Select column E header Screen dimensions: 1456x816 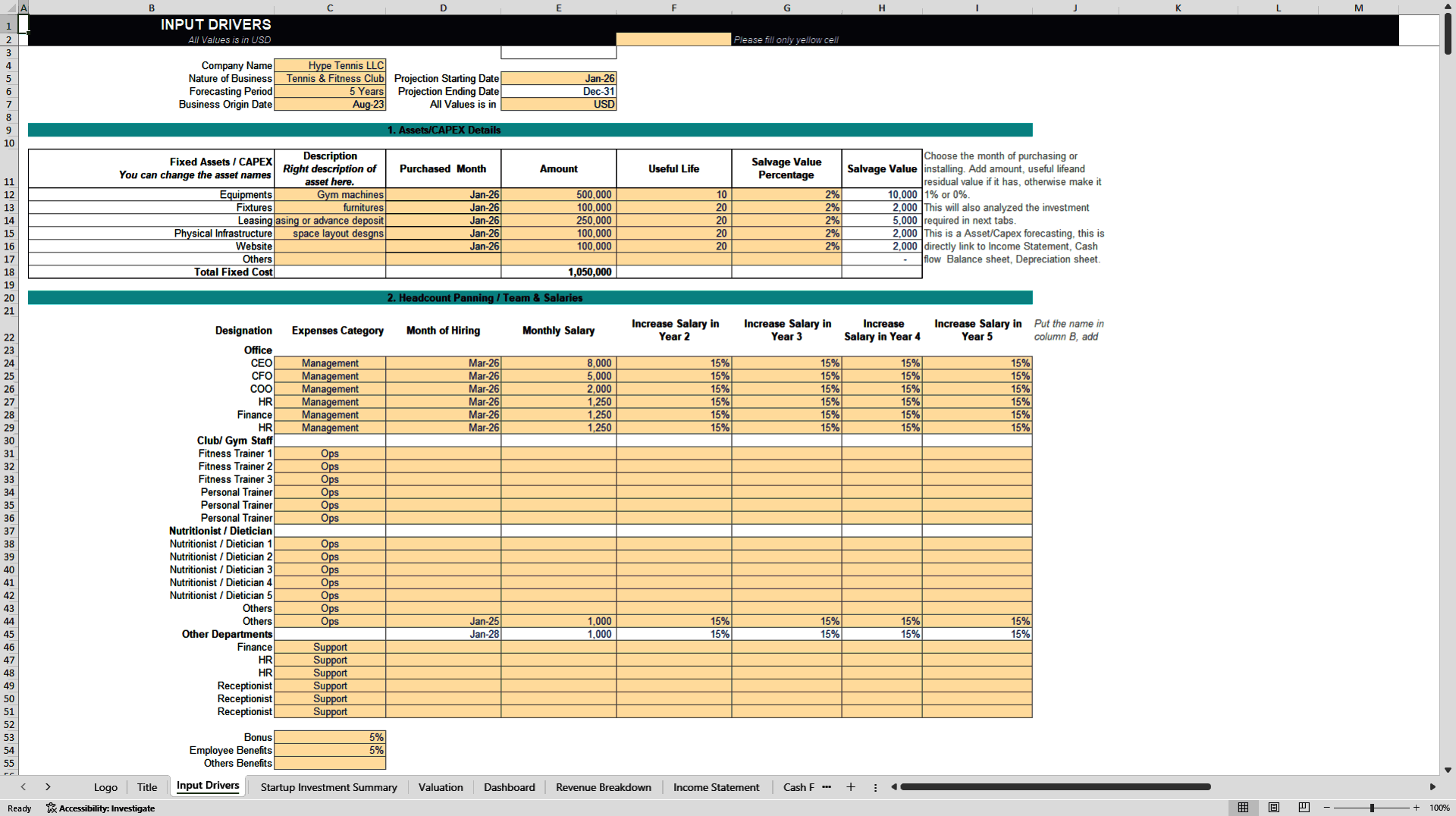coord(559,8)
